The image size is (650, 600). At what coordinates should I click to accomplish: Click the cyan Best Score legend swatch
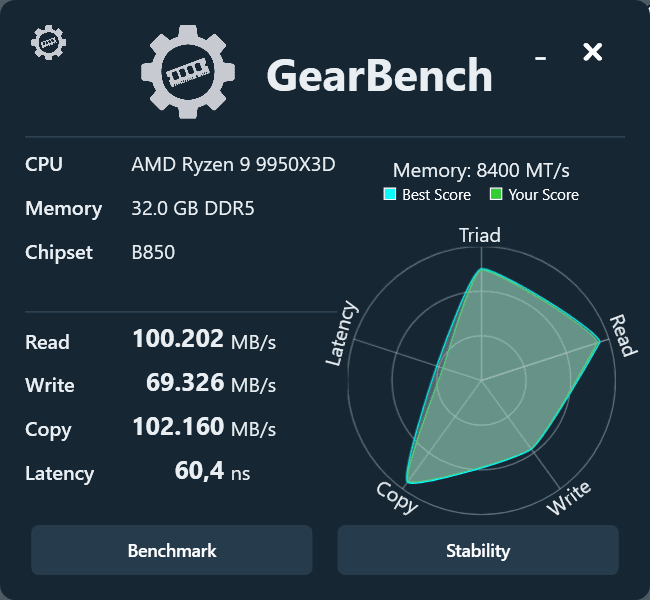click(x=390, y=195)
